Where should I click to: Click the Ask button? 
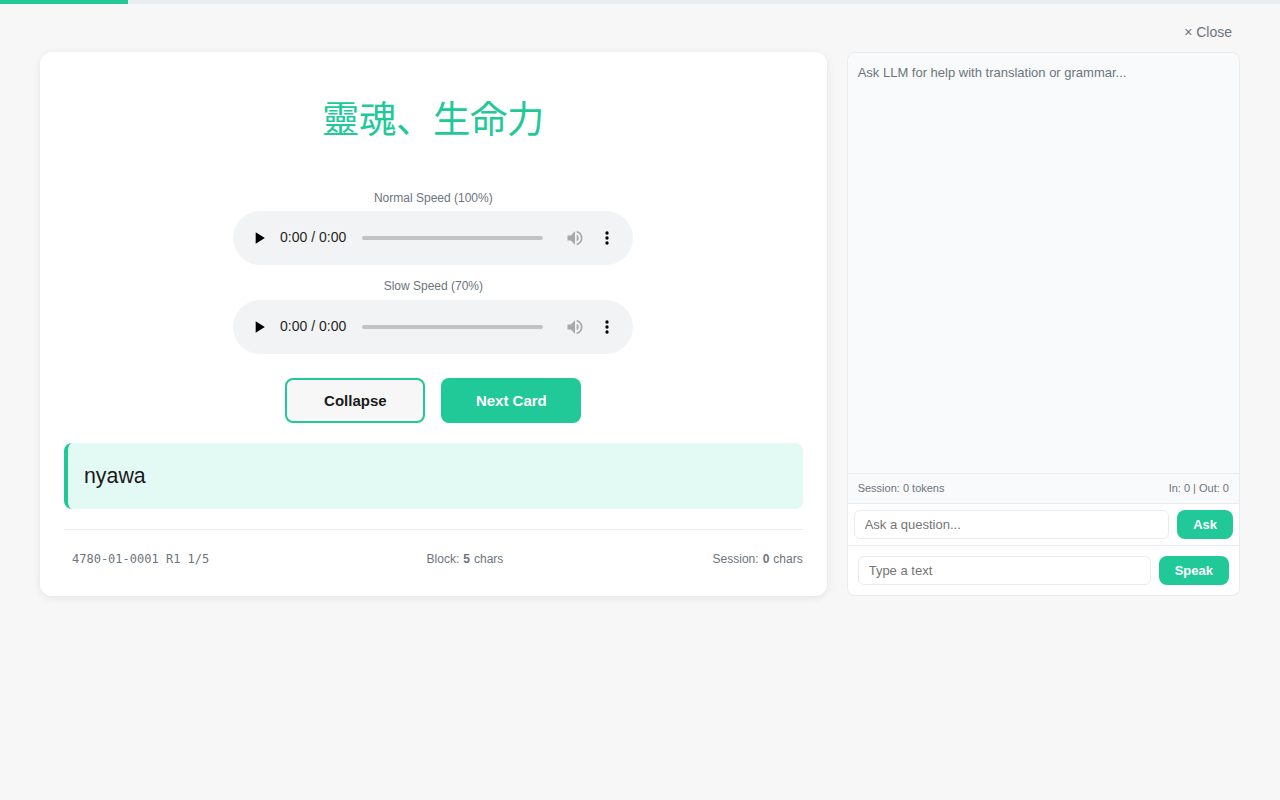pos(1205,524)
